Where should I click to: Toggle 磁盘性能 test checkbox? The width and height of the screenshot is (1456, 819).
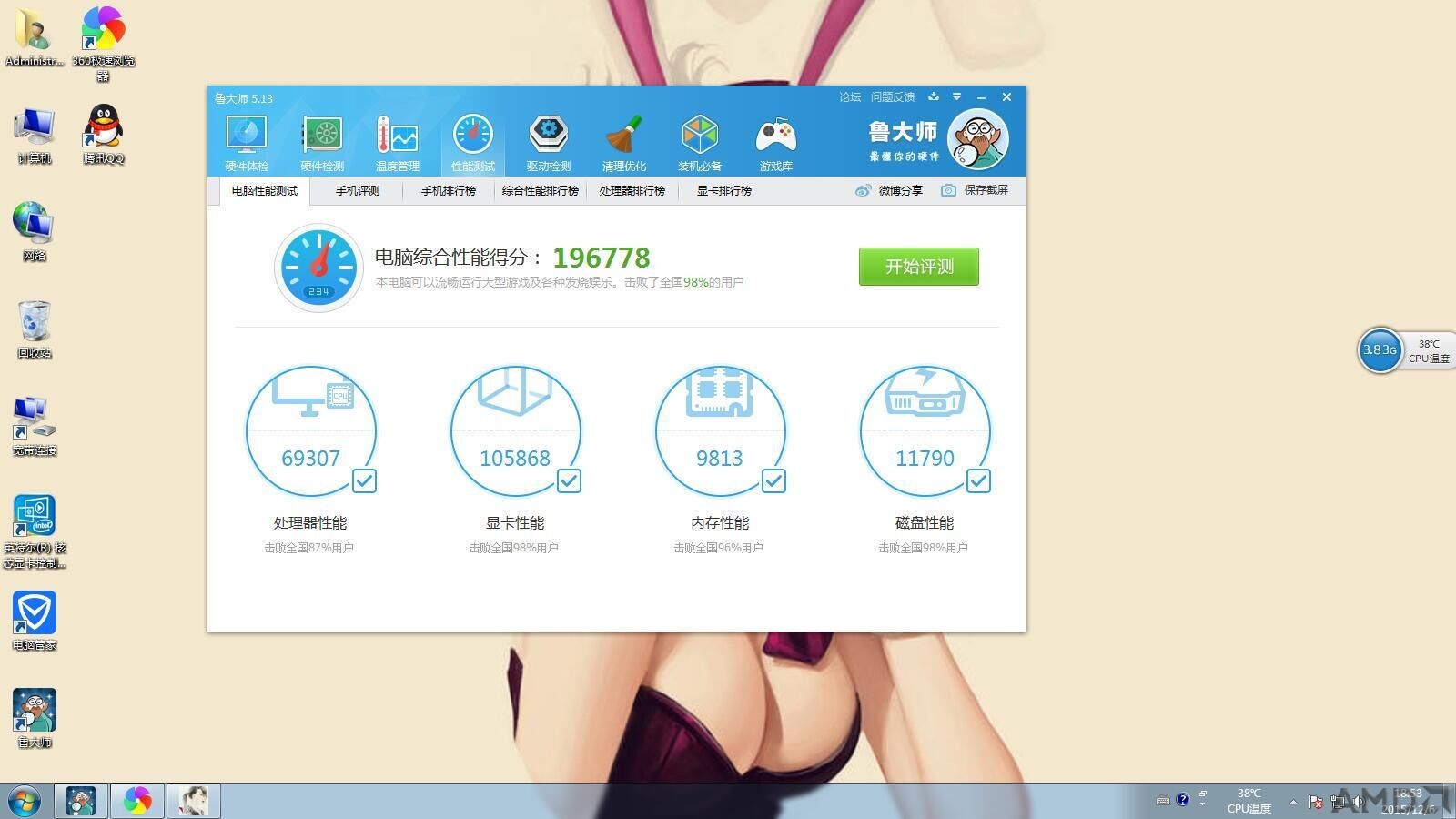[978, 480]
